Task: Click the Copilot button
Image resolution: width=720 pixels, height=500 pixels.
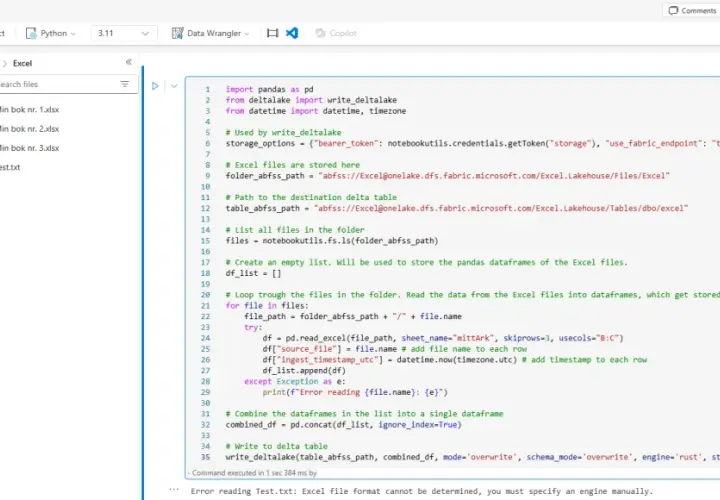Action: click(337, 33)
